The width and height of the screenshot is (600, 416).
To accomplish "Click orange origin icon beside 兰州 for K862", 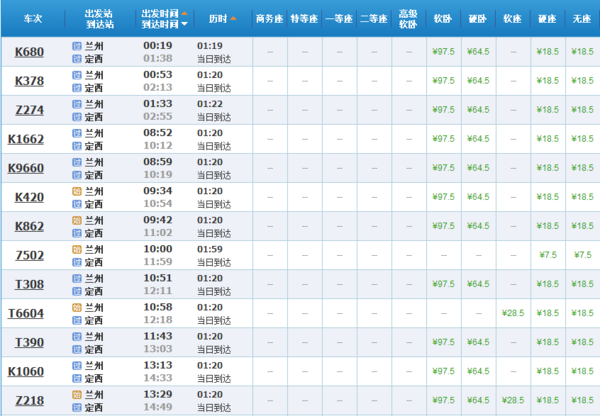I will coord(78,220).
